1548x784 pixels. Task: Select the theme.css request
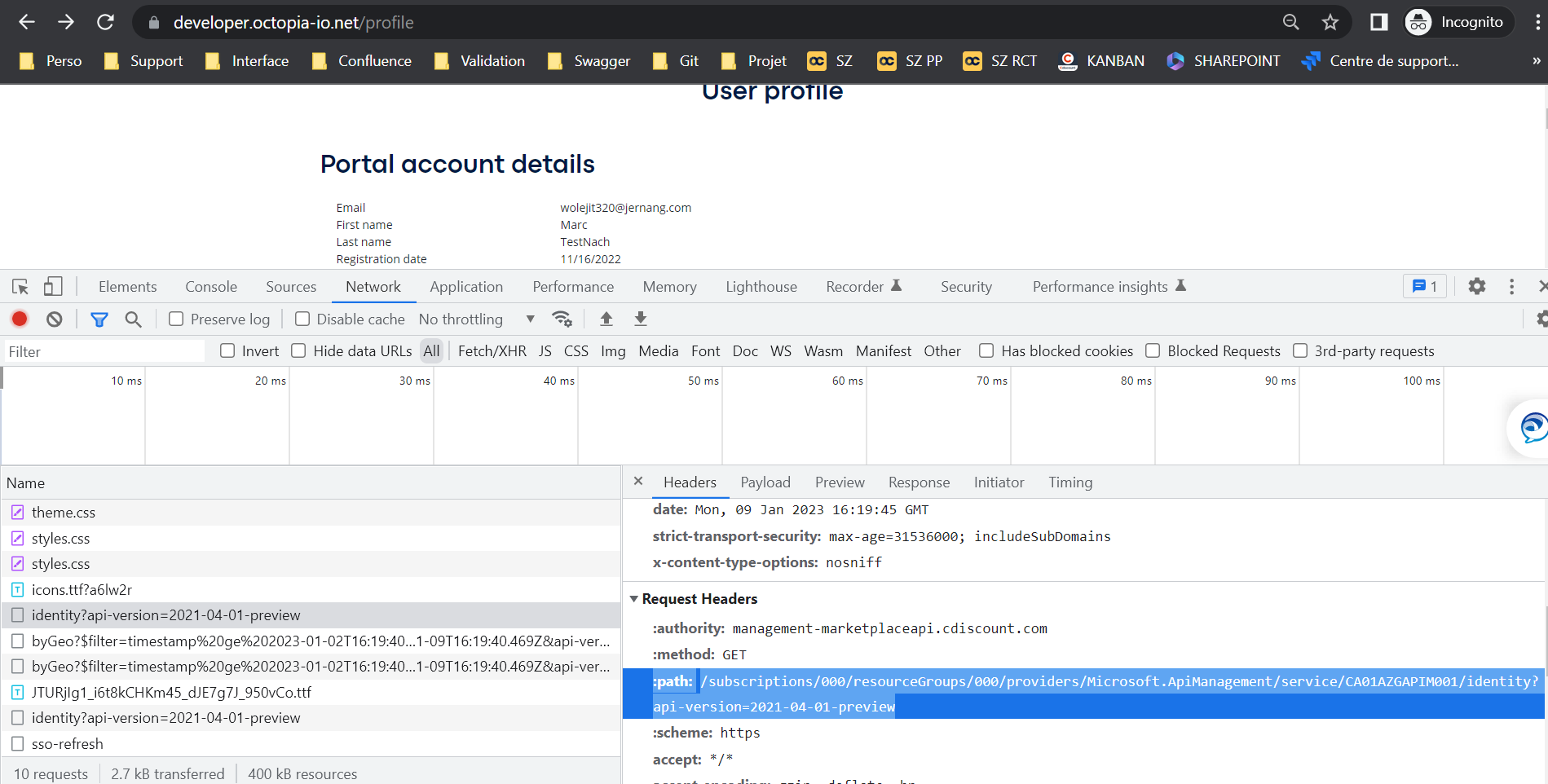pos(311,513)
